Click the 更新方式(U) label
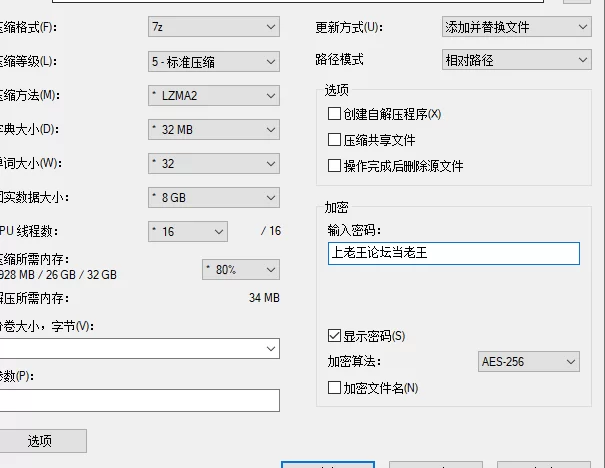The image size is (605, 468). click(x=349, y=27)
